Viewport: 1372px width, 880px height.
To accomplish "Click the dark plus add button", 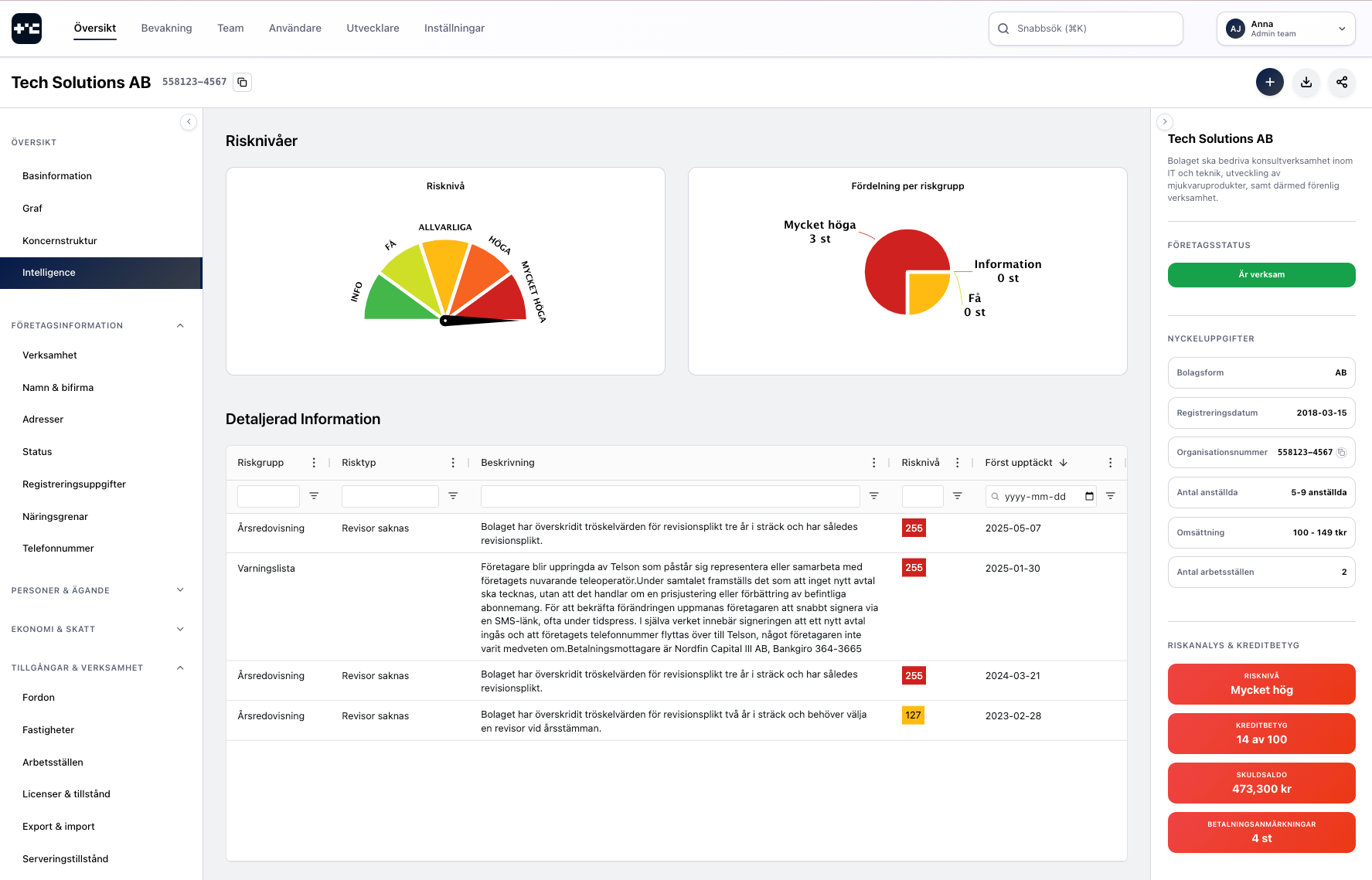I will (1269, 82).
